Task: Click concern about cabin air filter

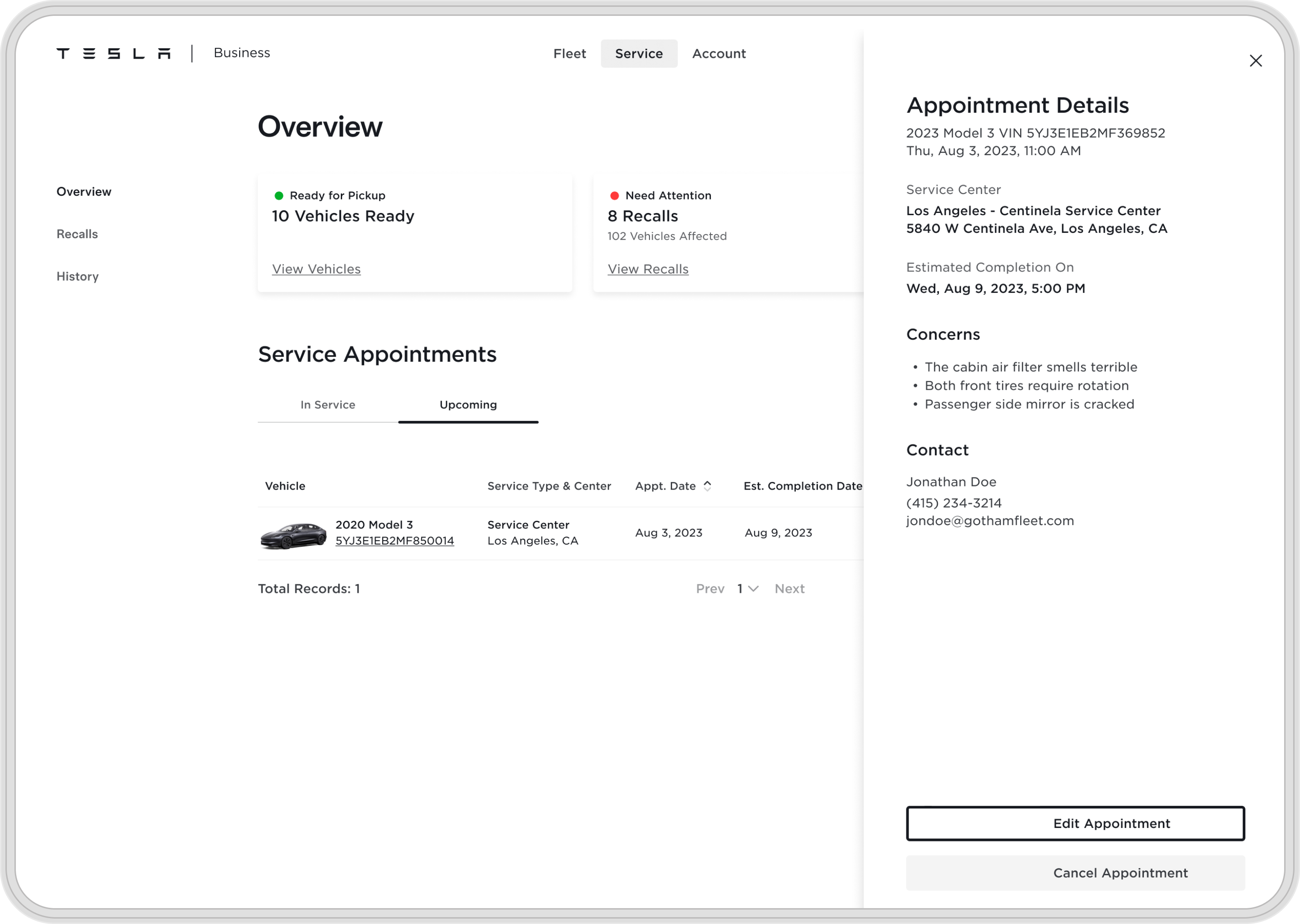Action: pyautogui.click(x=1031, y=367)
